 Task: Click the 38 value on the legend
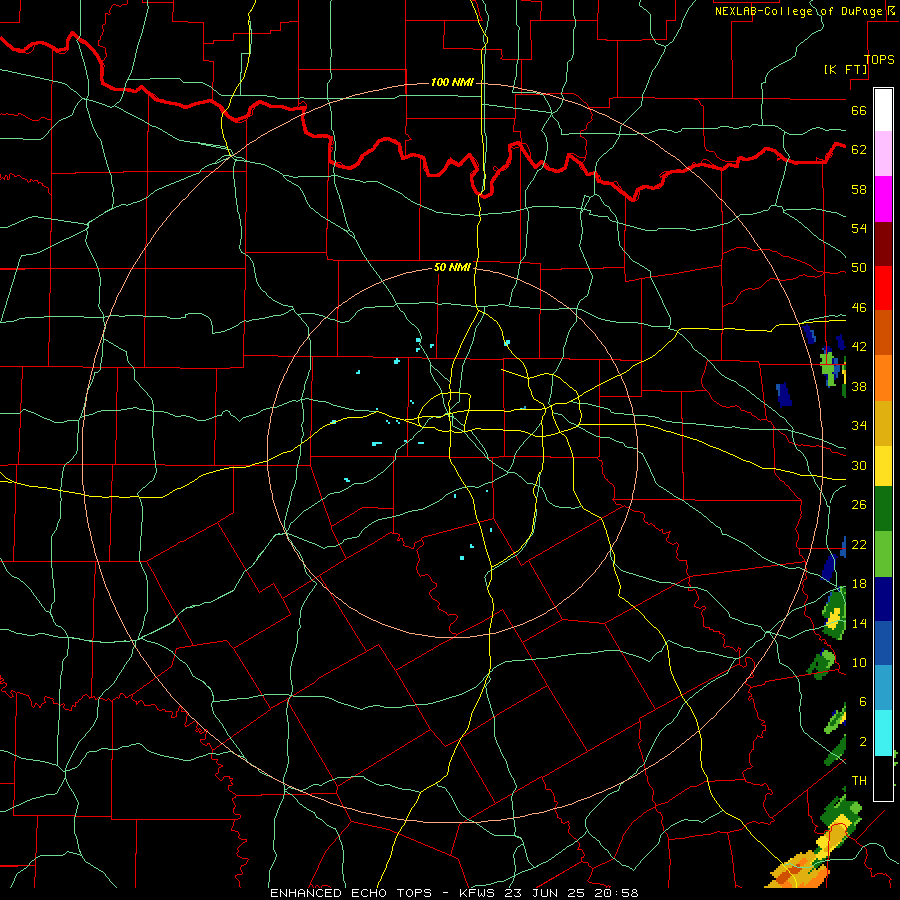tap(859, 386)
